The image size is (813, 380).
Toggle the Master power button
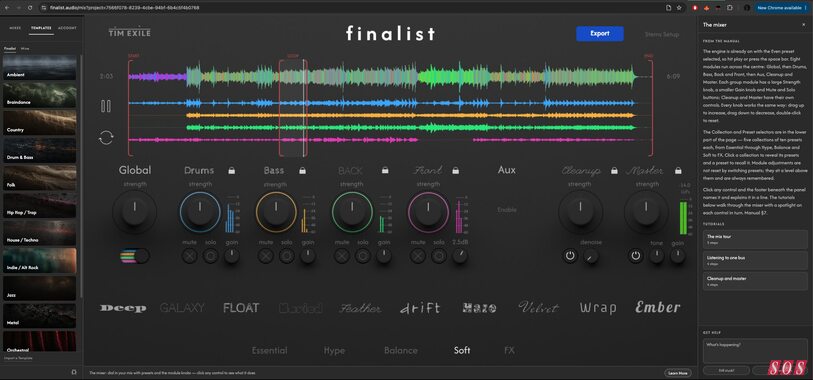pyautogui.click(x=636, y=256)
